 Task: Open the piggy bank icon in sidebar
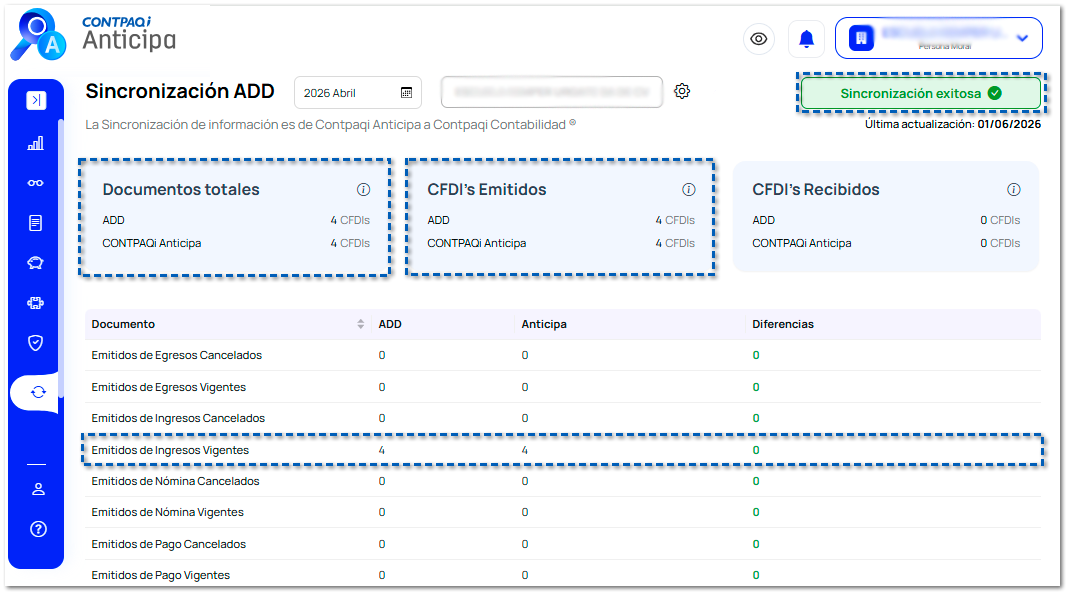(35, 263)
